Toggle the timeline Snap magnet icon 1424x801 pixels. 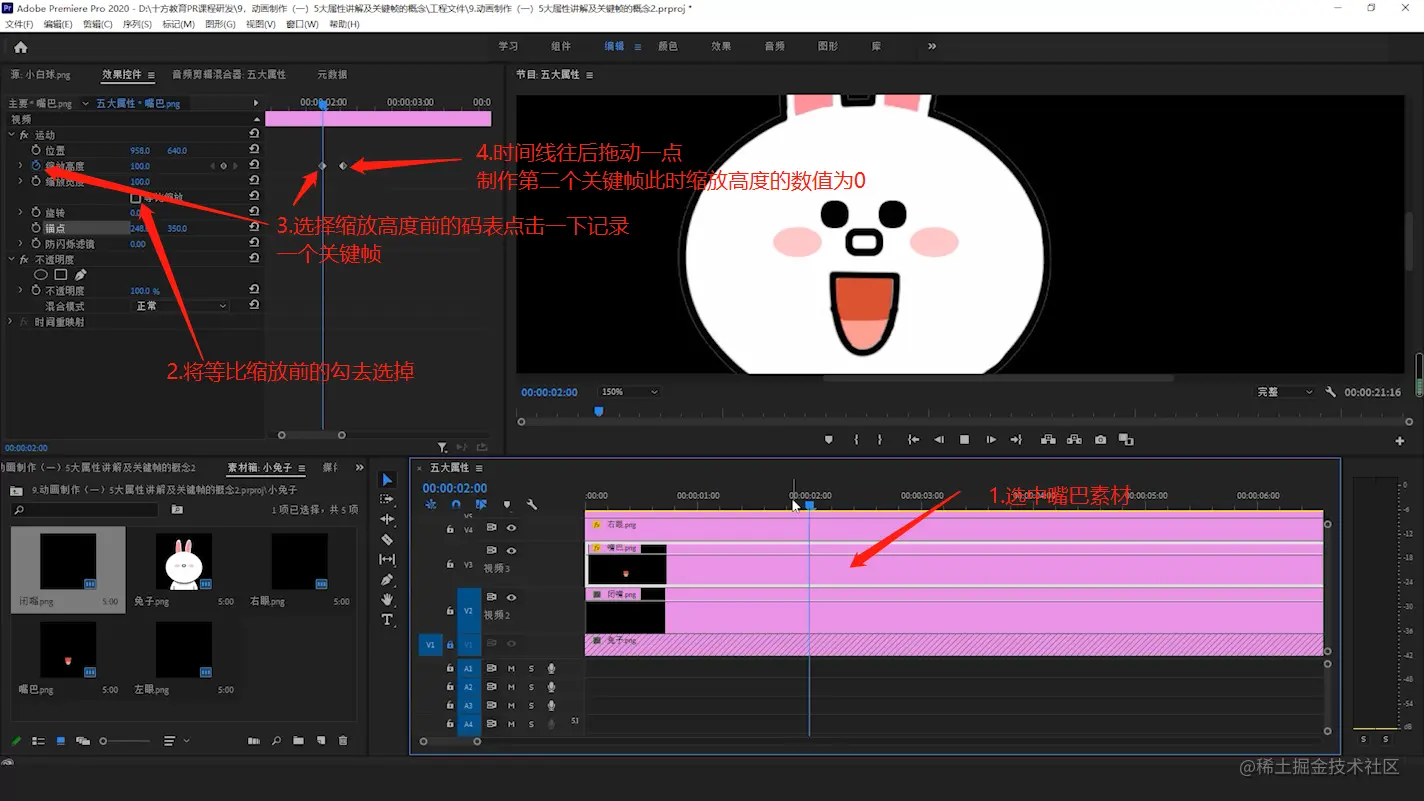[456, 505]
